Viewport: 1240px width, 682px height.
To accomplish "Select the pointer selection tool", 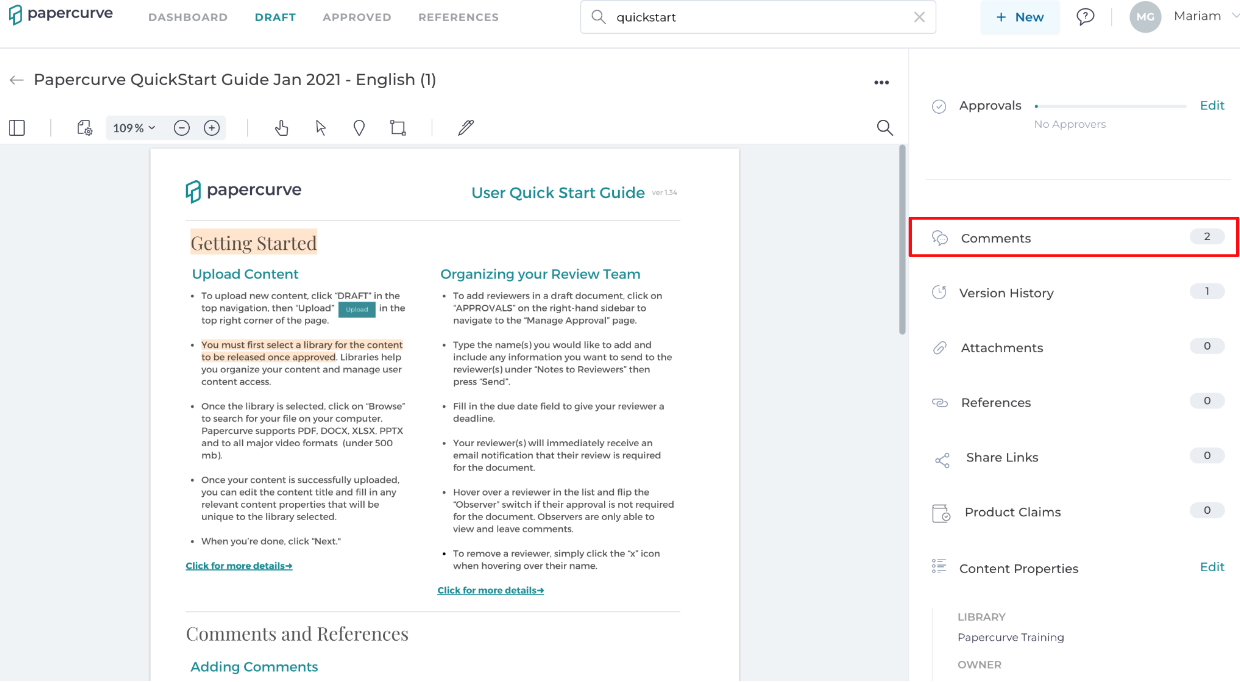I will click(321, 128).
